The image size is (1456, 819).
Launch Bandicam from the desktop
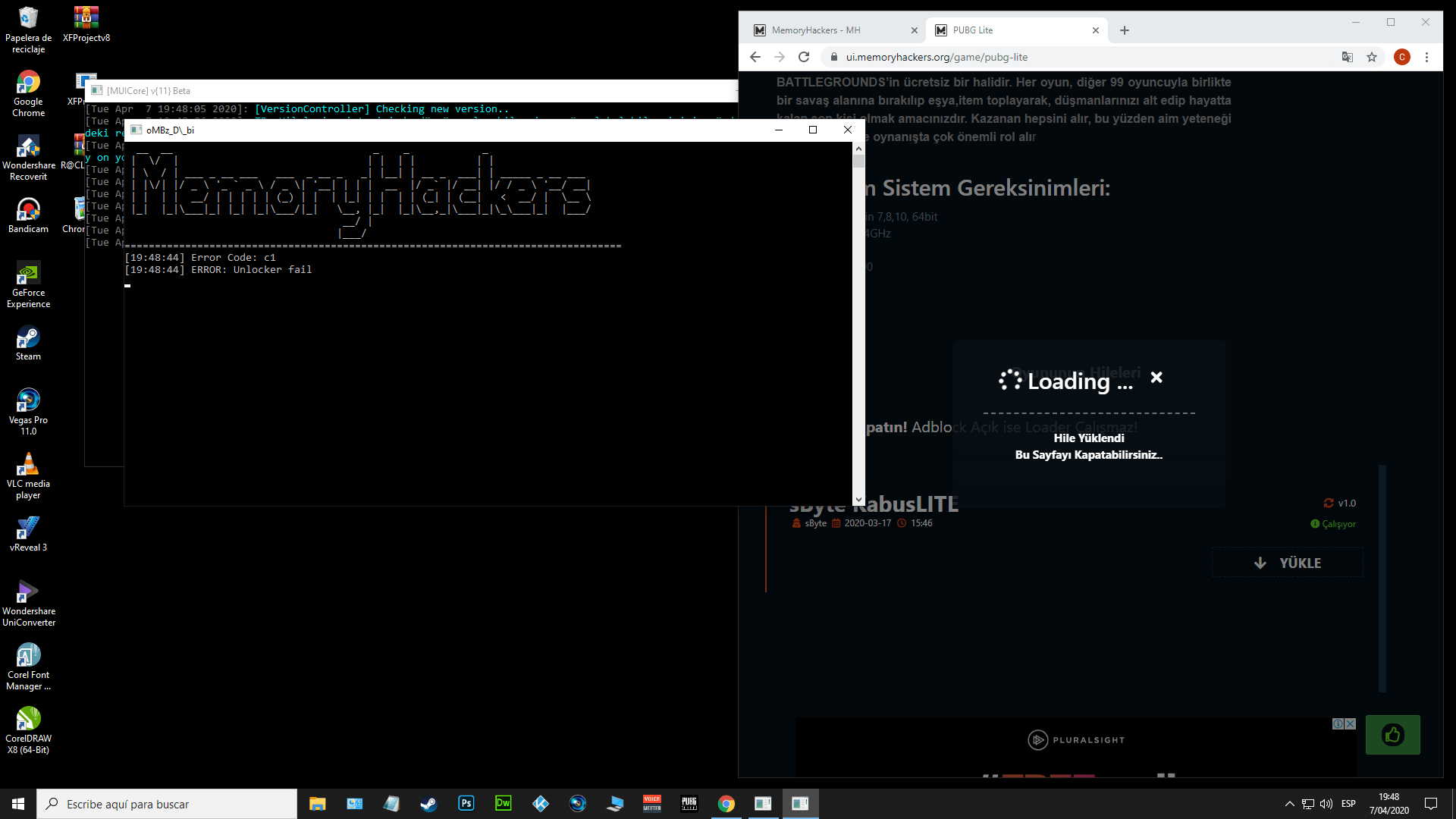28,215
